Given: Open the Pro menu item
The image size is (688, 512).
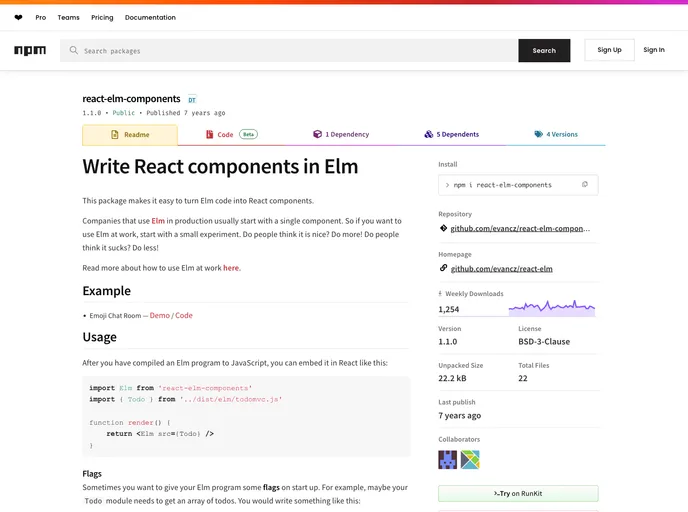Looking at the screenshot, I should 41,18.
